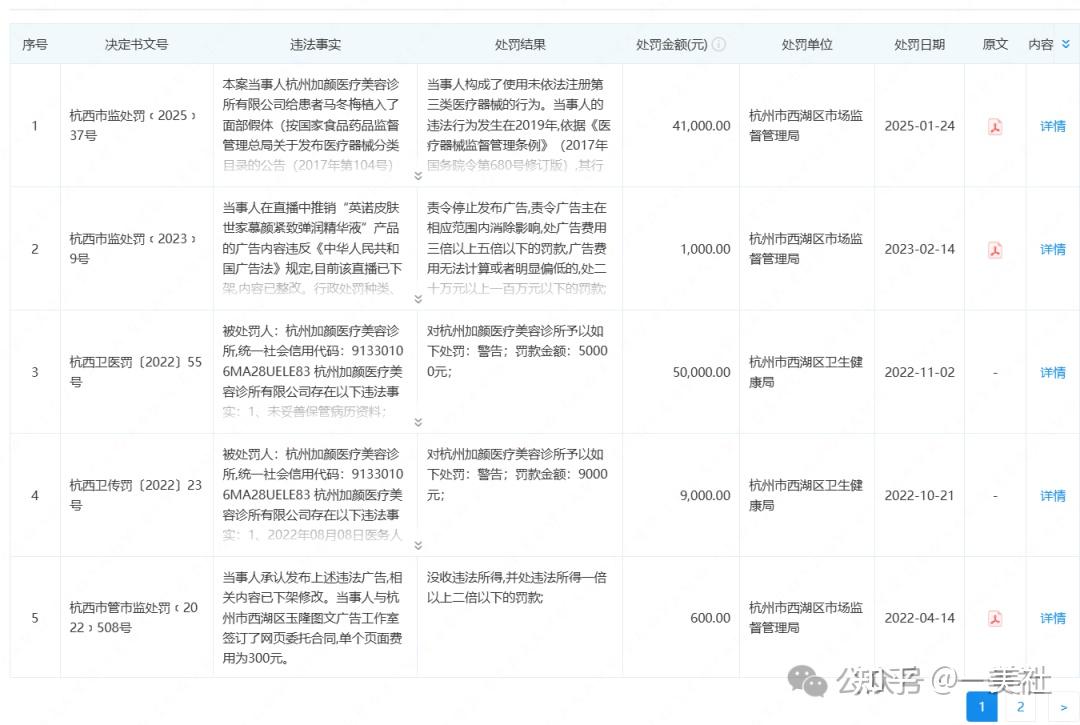Expand the truncated 违法事实 text in row 4
This screenshot has height=725, width=1080.
coord(418,544)
